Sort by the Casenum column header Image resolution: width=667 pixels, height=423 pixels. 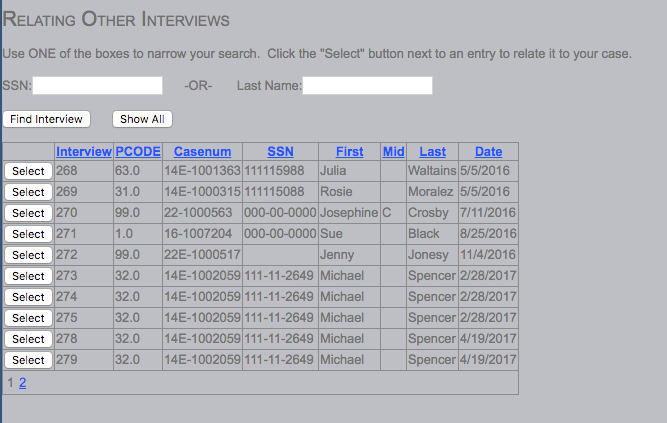click(x=202, y=152)
